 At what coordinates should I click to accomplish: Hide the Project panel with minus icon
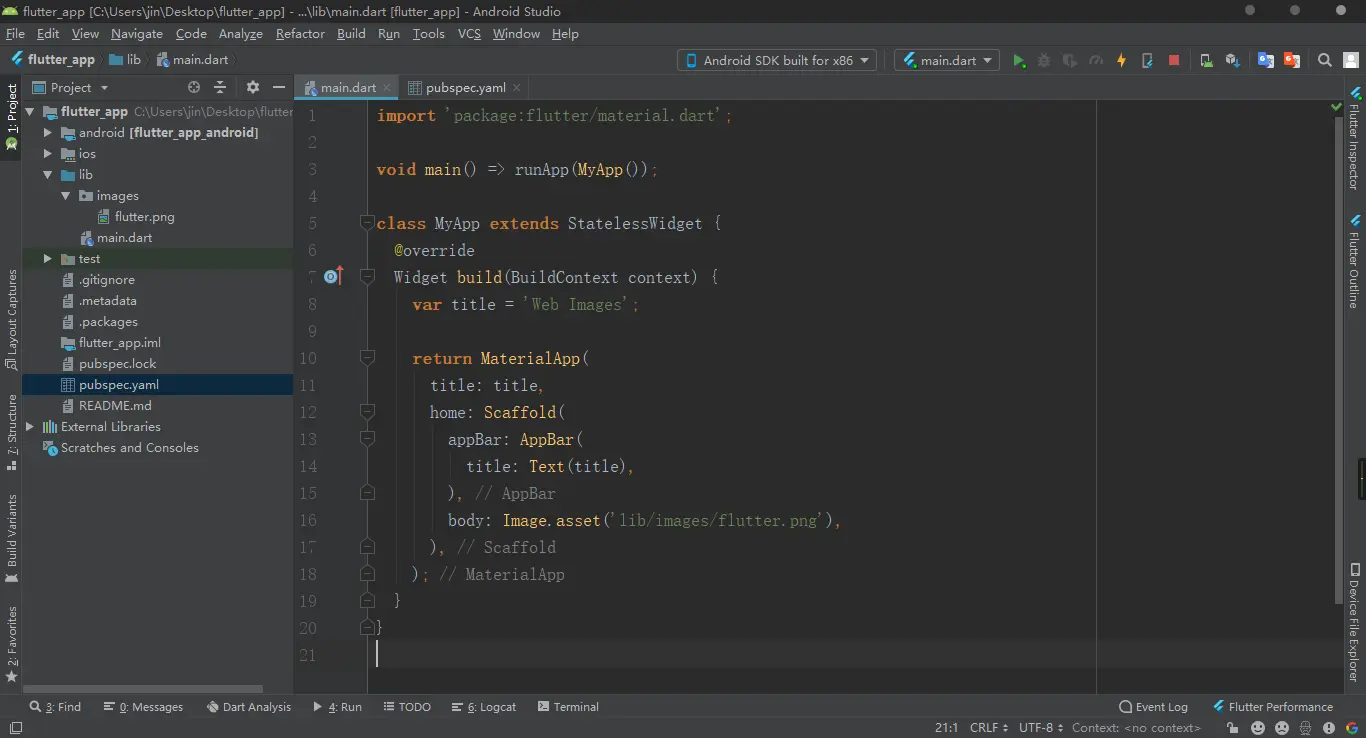coord(279,88)
